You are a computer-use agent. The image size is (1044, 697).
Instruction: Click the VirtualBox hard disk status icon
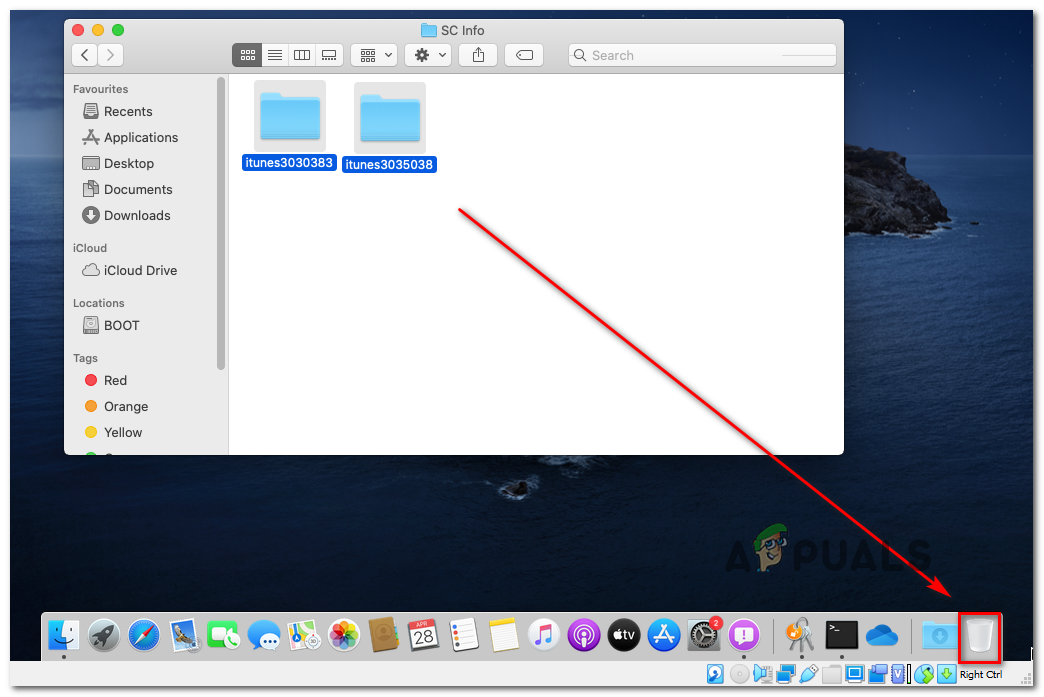click(715, 674)
